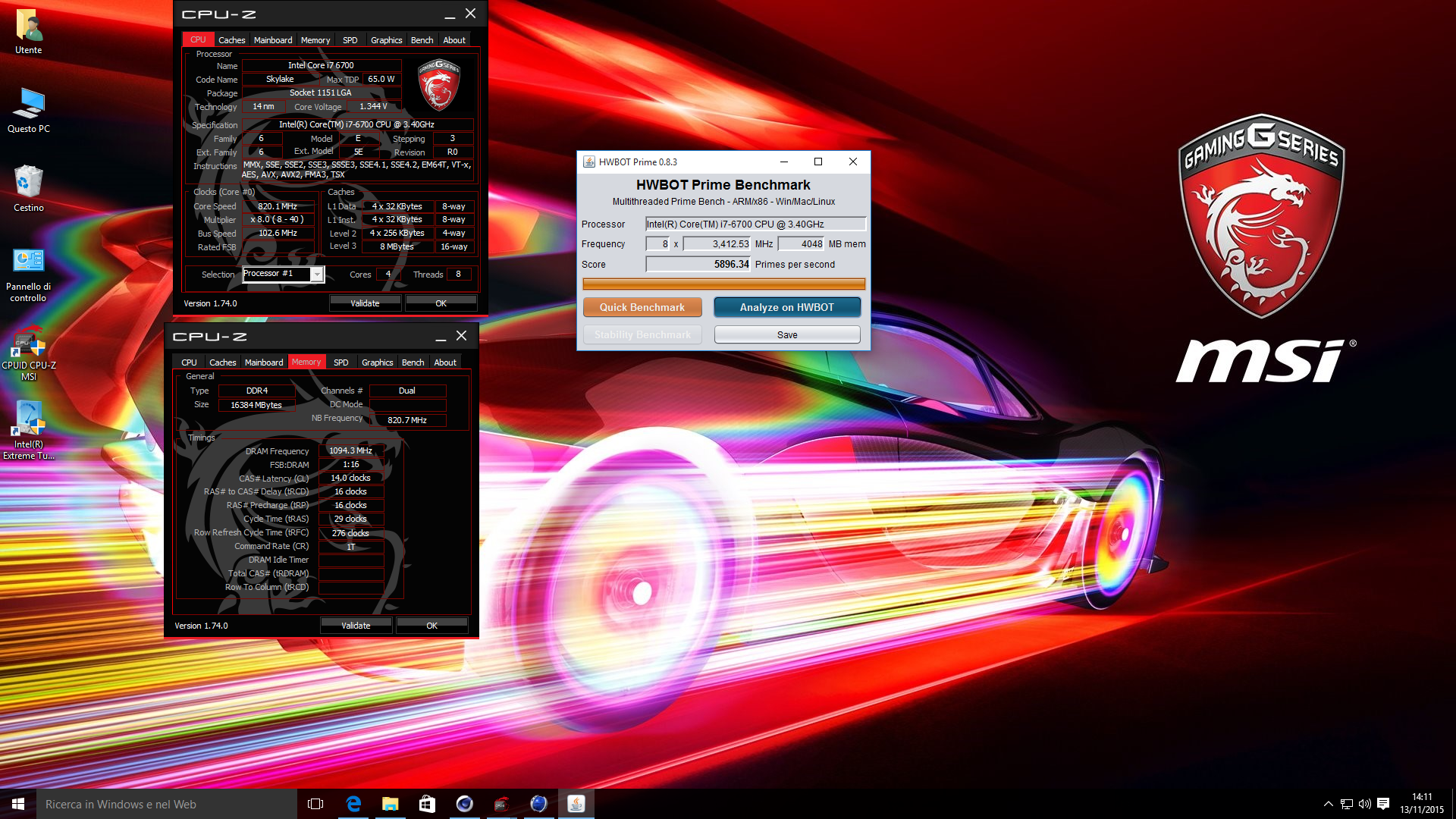
Task: Click the Windows search box in taskbar
Action: coord(167,804)
